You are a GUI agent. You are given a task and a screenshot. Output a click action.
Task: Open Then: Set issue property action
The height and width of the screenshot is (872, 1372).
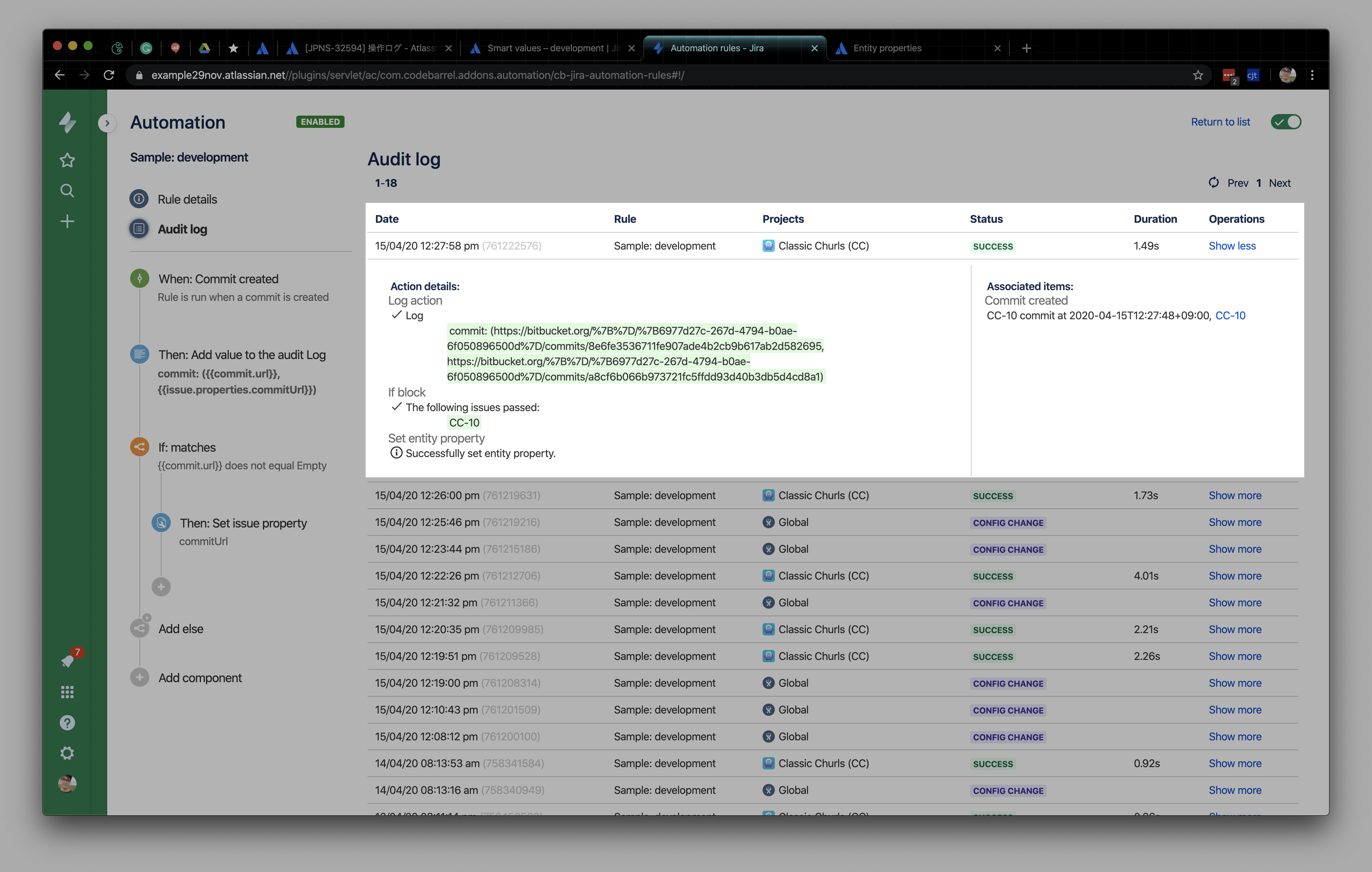click(230, 532)
